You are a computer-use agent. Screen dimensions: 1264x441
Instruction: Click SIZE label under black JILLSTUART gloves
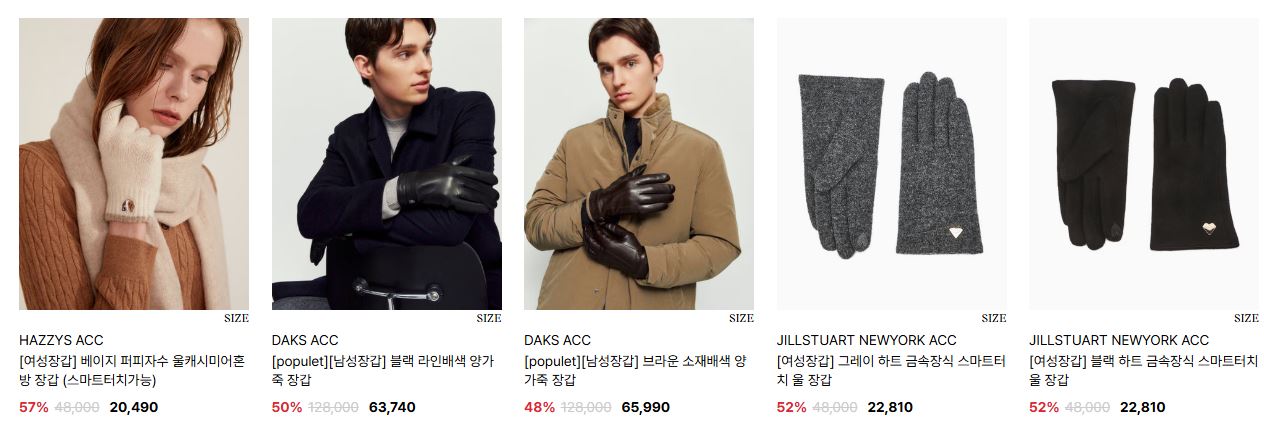coord(1246,318)
